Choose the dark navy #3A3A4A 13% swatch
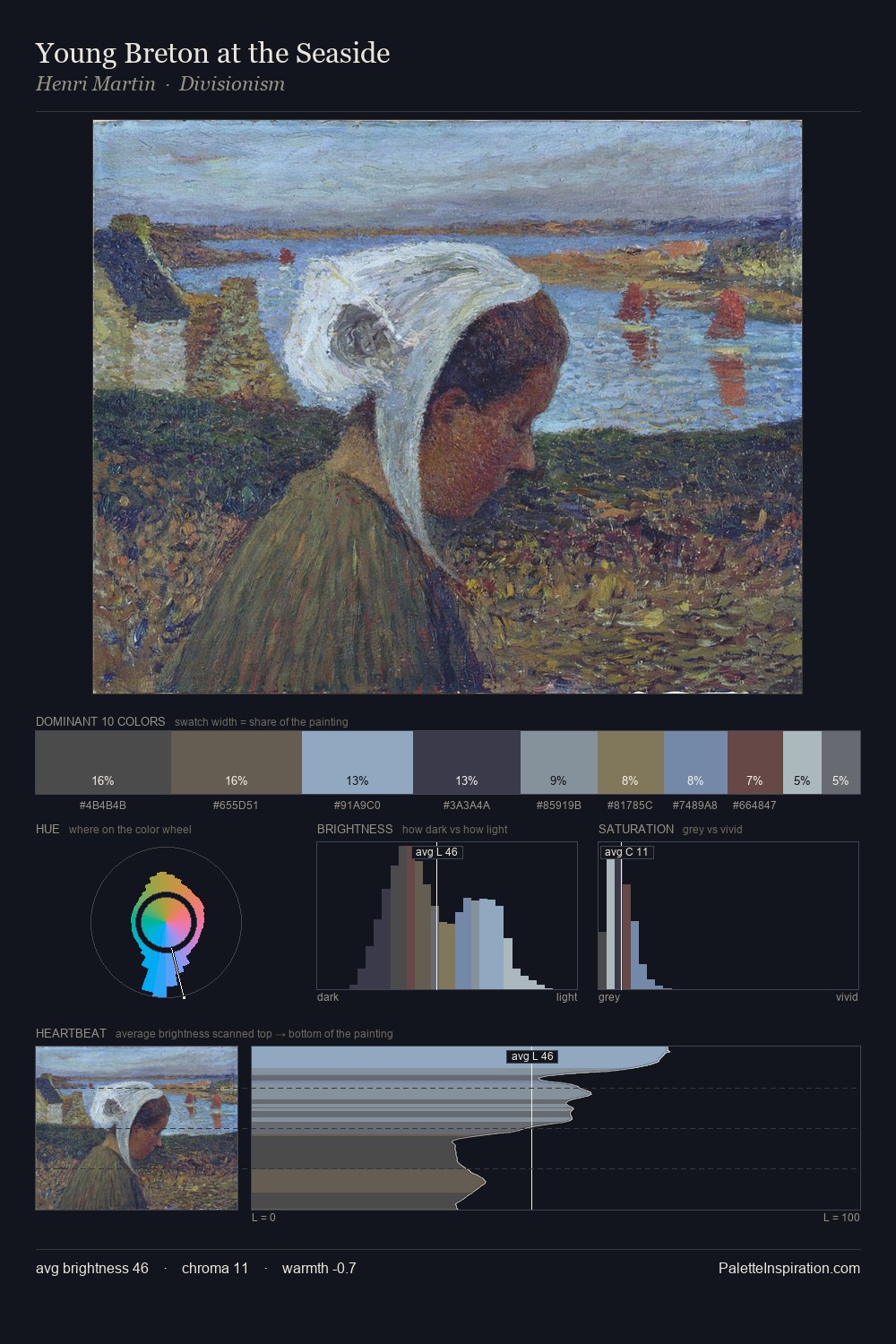Viewport: 896px width, 1344px height. 467,762
